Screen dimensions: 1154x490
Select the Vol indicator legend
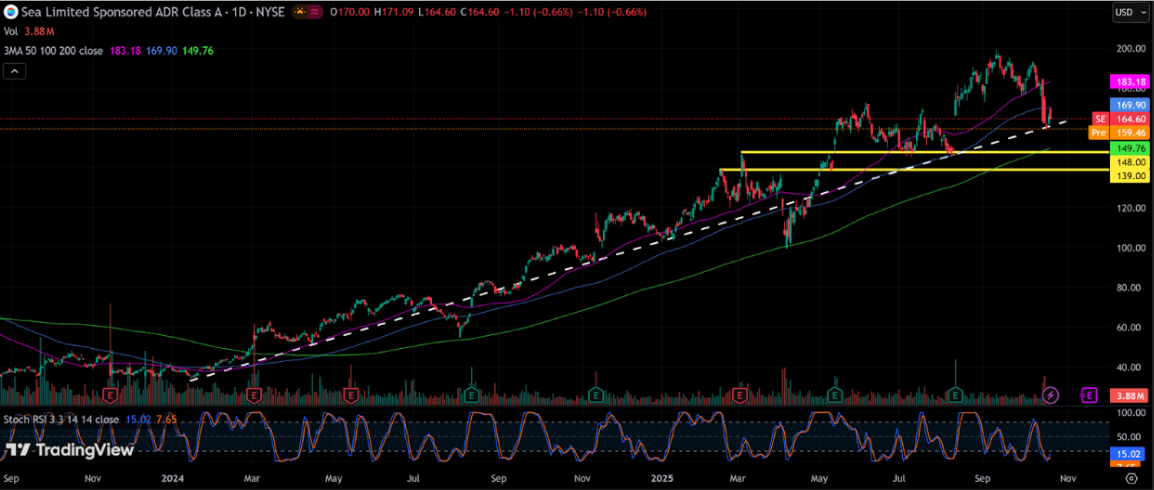pyautogui.click(x=11, y=31)
